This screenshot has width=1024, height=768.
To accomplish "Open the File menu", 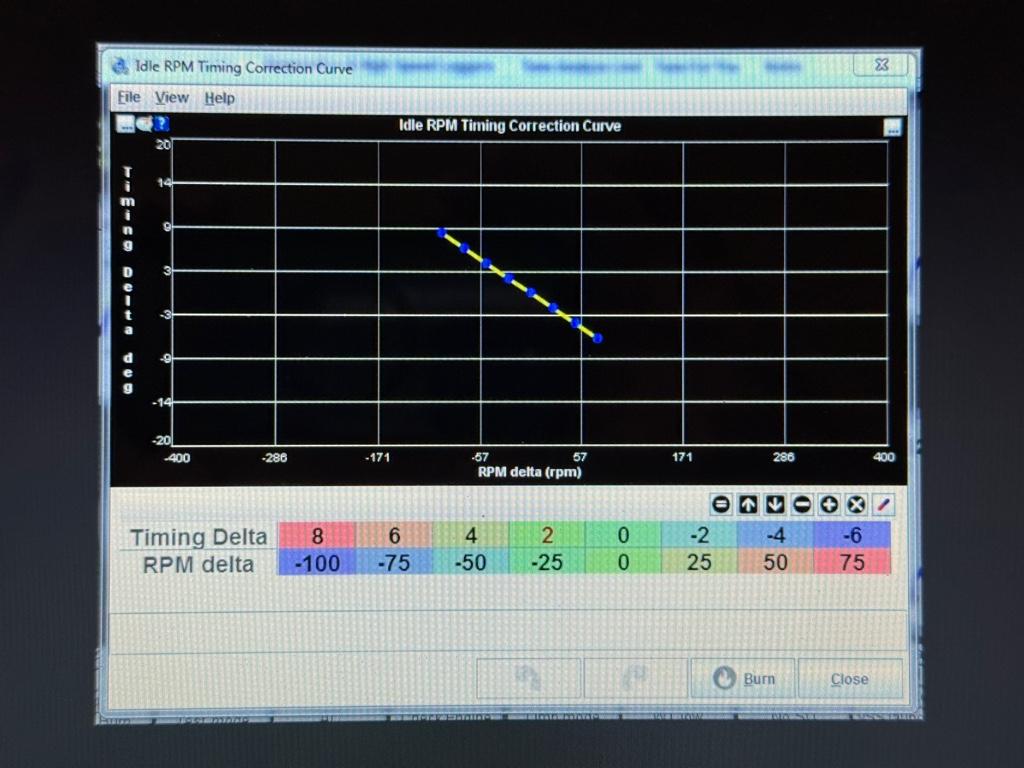I will point(129,98).
